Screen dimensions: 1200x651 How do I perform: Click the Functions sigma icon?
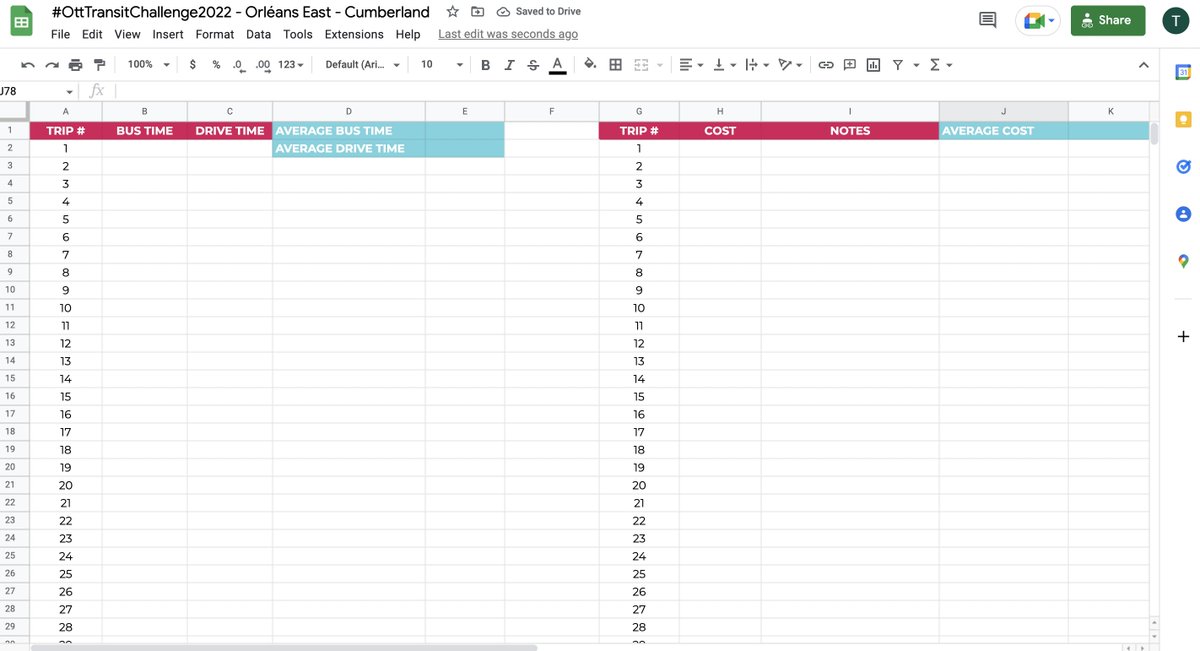(x=934, y=64)
